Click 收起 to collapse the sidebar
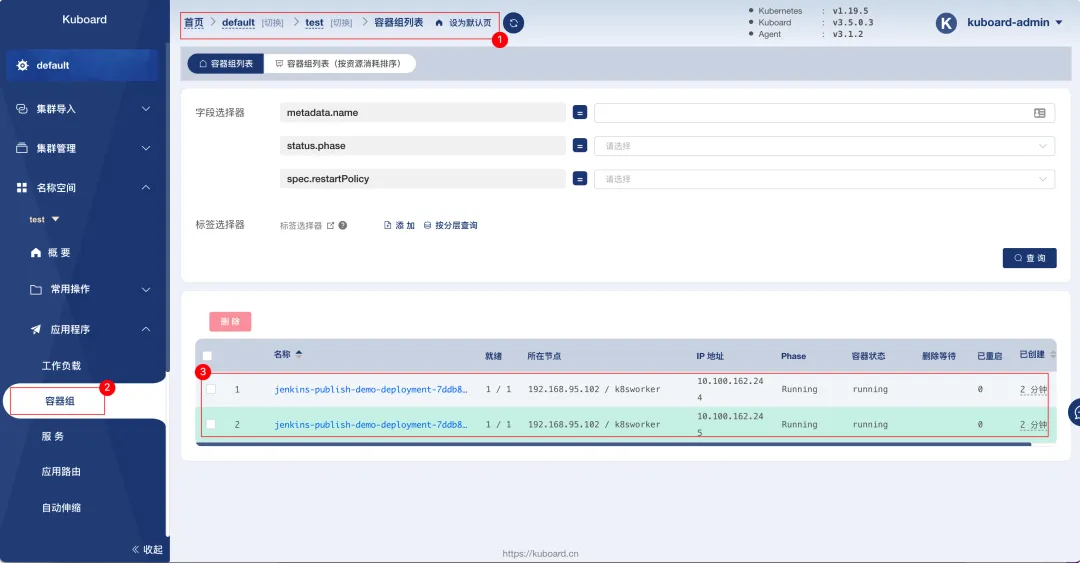The width and height of the screenshot is (1080, 563). point(153,549)
